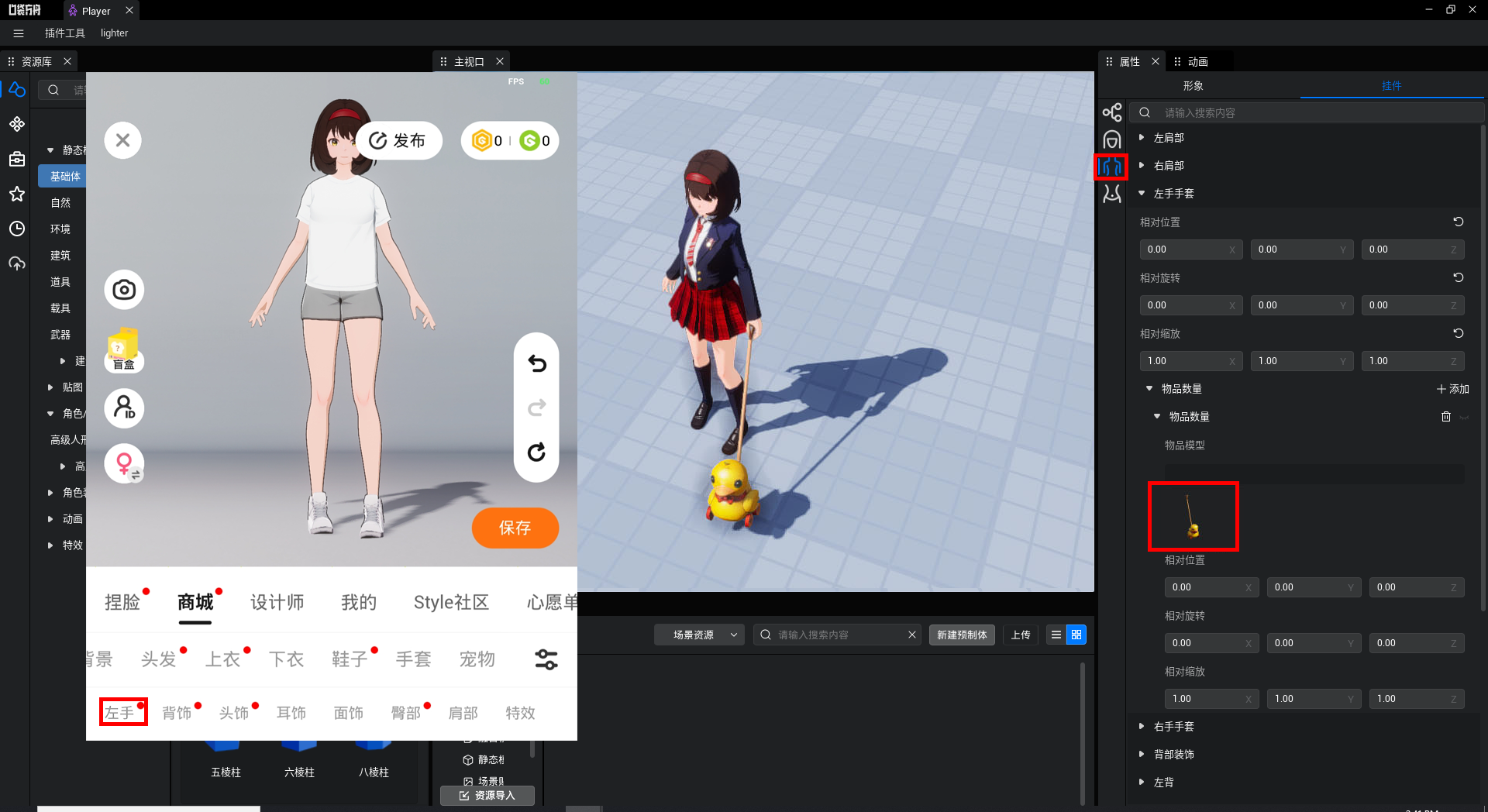The image size is (1488, 812).
Task: Open the 插件工具 menu
Action: pos(65,33)
